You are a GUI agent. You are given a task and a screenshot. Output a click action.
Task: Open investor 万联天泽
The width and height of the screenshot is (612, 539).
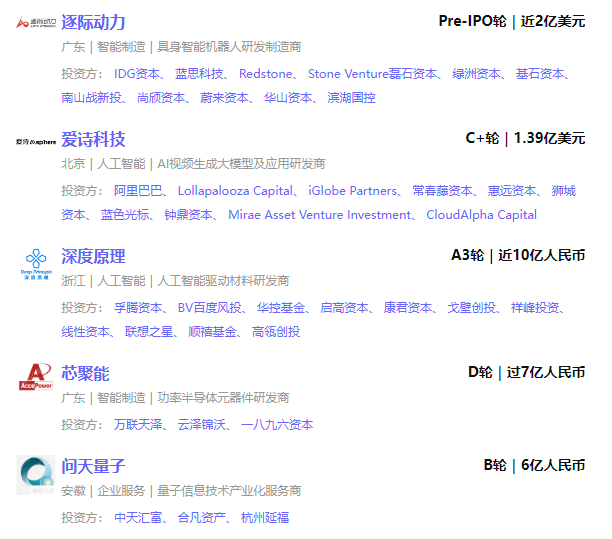pyautogui.click(x=138, y=425)
